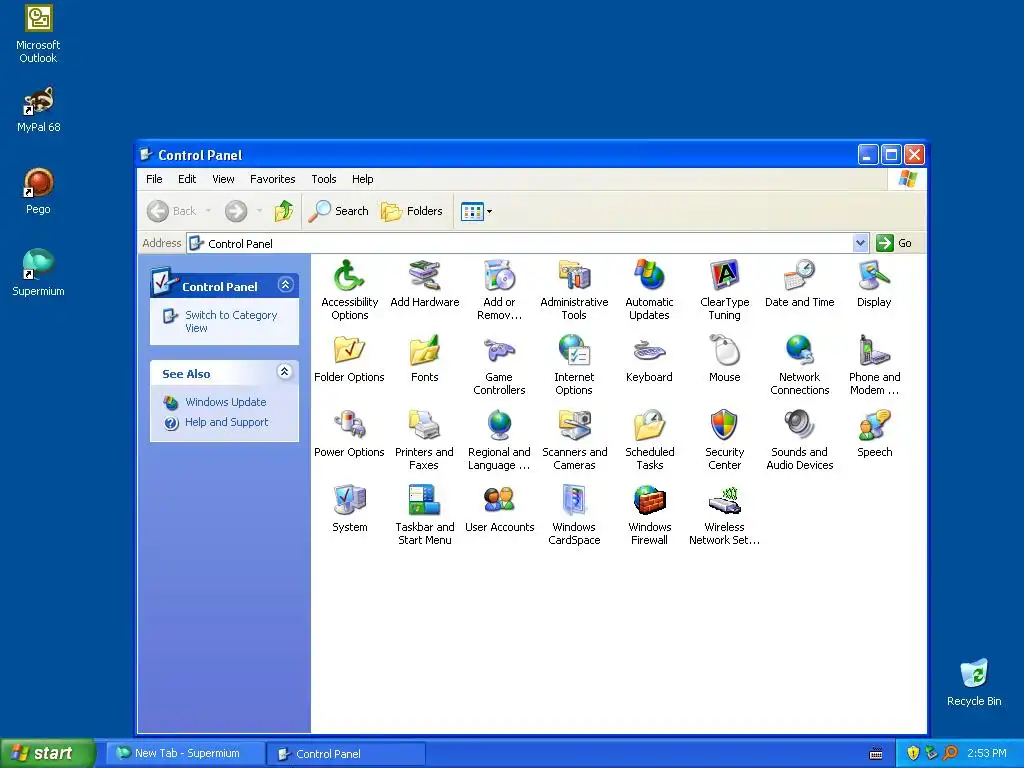Switch to New Tab - Supermium taskbar item
This screenshot has width=1024, height=768.
click(185, 753)
